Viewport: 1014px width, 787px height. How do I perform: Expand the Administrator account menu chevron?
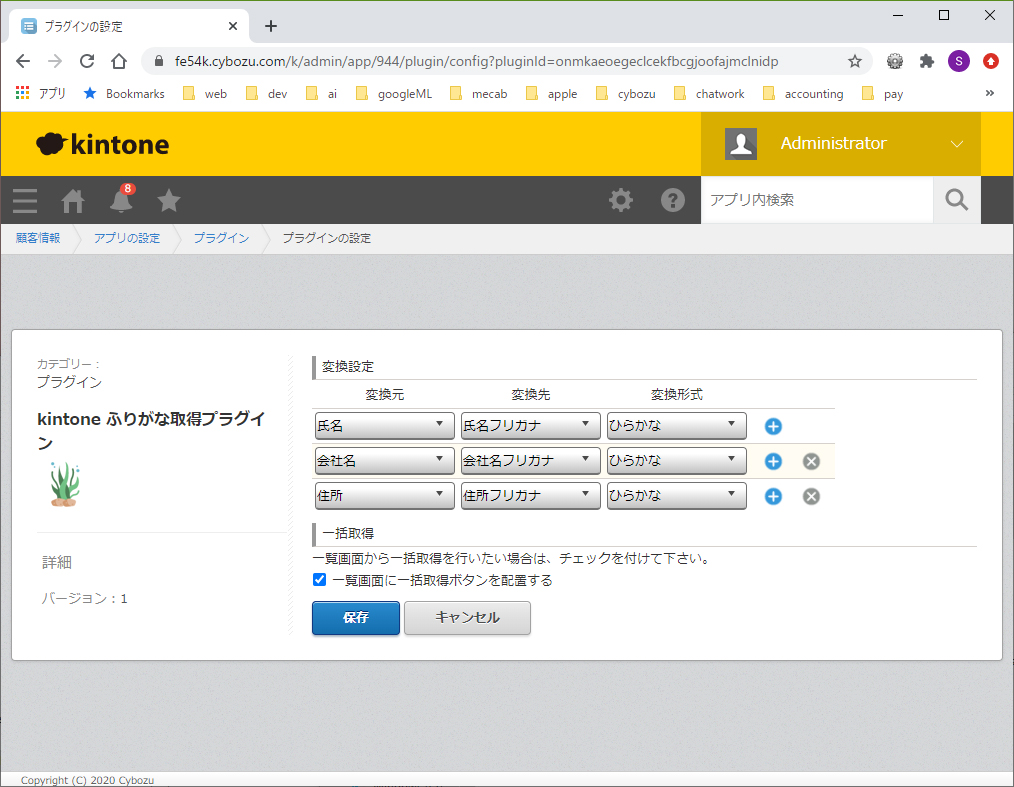(x=956, y=144)
